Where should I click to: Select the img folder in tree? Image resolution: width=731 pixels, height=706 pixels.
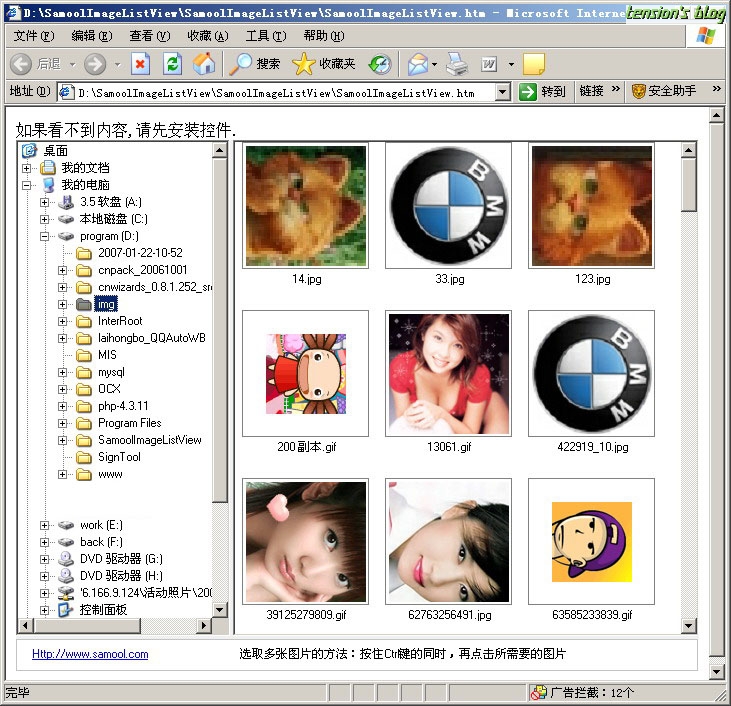point(106,304)
